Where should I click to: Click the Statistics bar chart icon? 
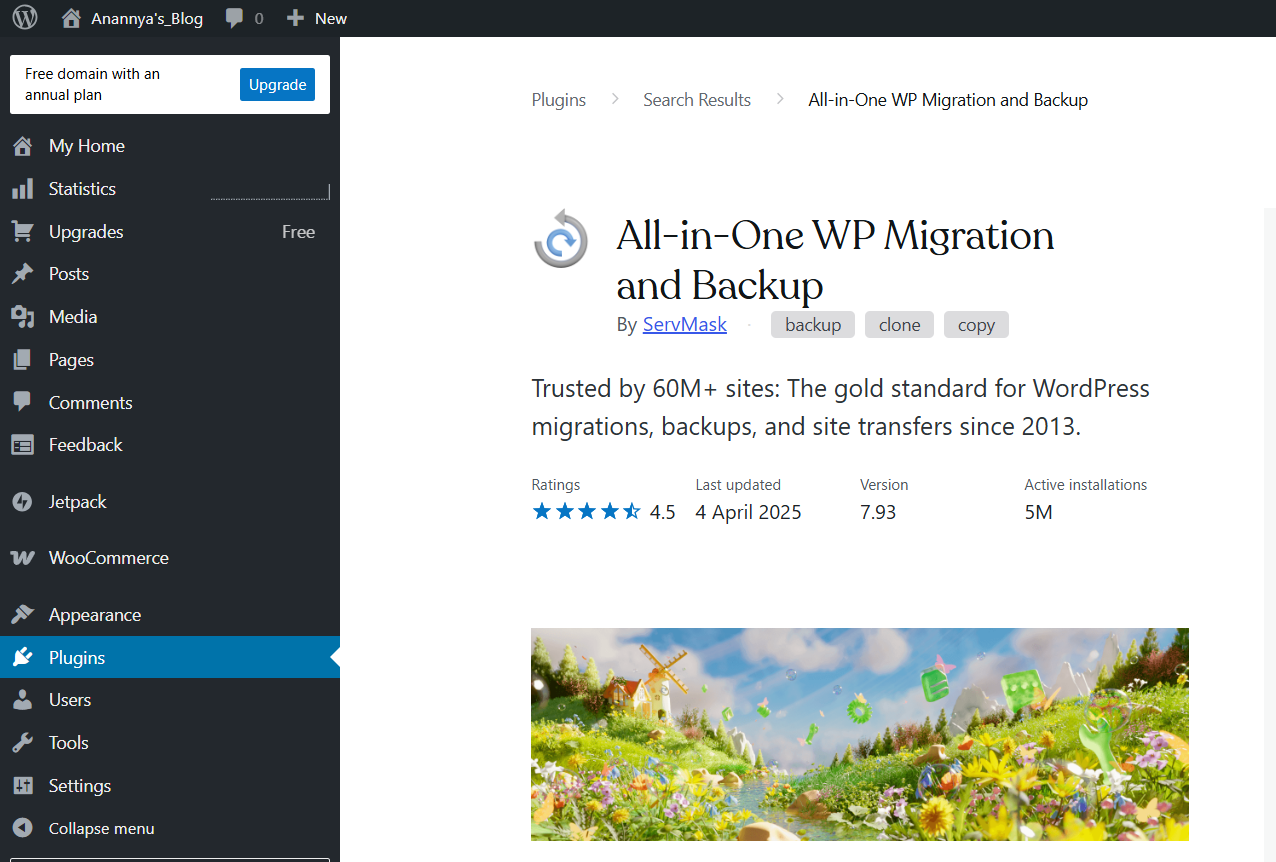click(22, 189)
